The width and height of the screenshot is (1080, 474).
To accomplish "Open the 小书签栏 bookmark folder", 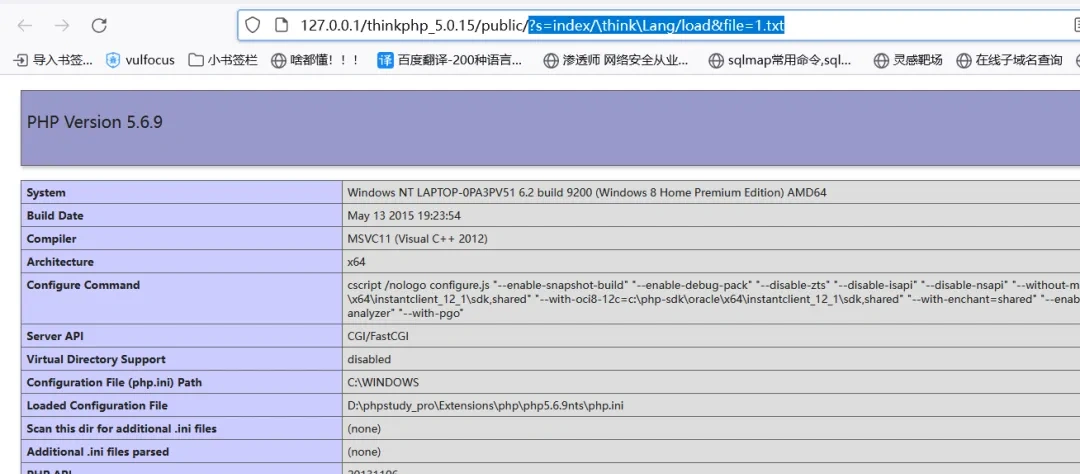I will coord(223,61).
